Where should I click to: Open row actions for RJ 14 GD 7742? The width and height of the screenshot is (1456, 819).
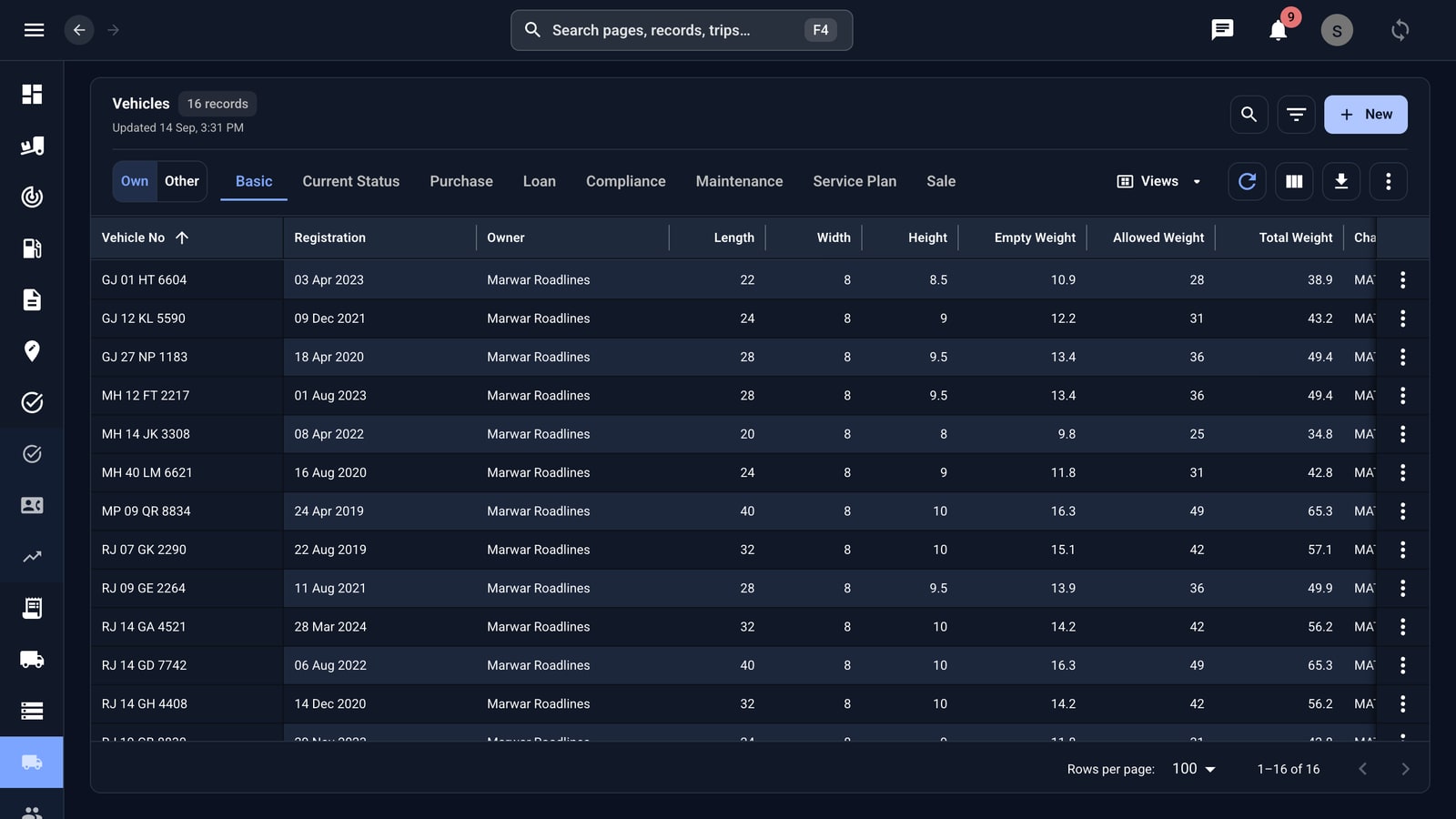point(1402,665)
